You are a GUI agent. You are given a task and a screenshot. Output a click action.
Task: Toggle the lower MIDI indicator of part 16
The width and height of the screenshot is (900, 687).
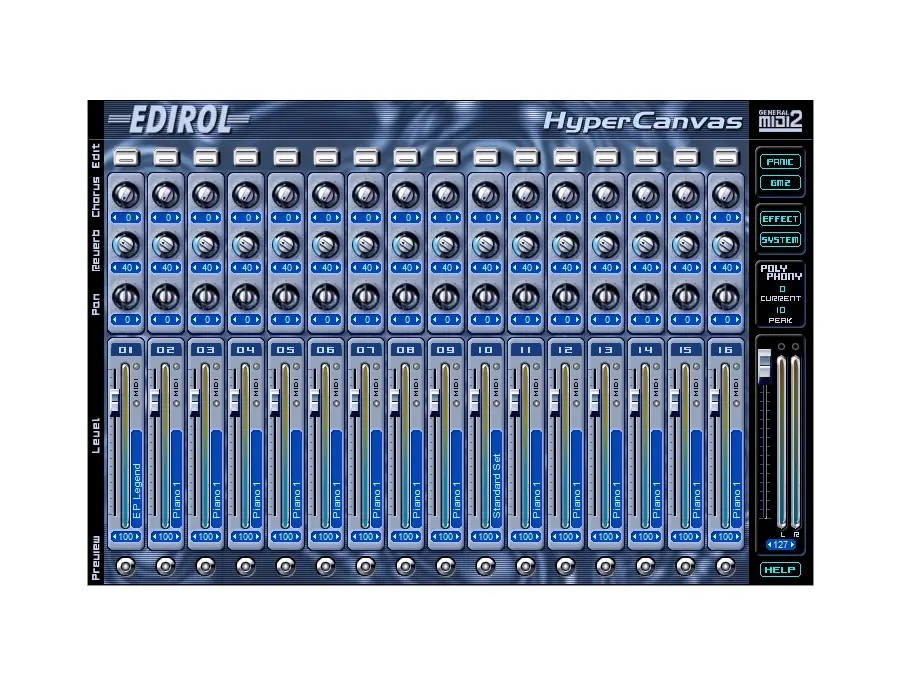point(736,404)
